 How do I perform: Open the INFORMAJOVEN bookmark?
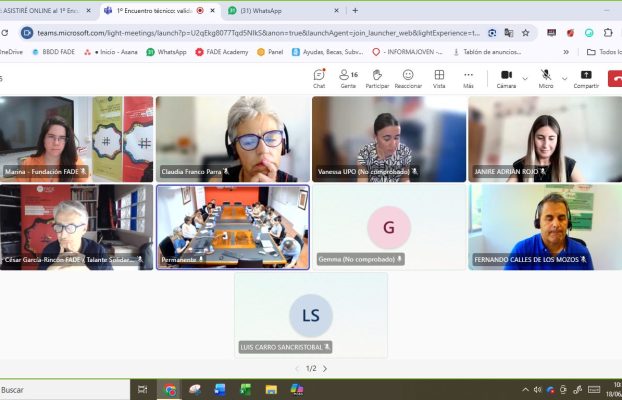pyautogui.click(x=407, y=52)
